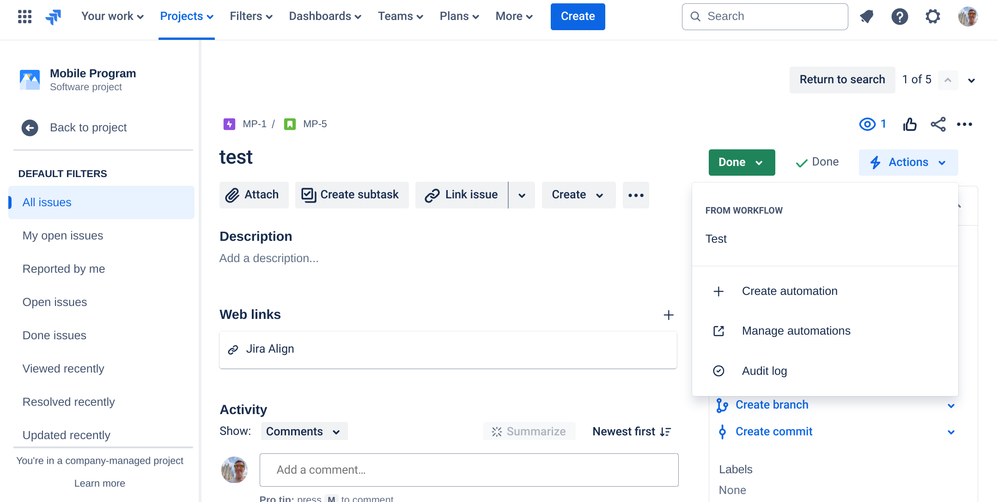Click the Add a comment field

(x=469, y=470)
